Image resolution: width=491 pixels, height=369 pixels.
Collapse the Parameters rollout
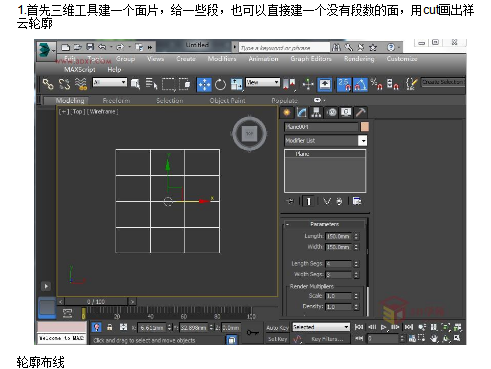[325, 224]
